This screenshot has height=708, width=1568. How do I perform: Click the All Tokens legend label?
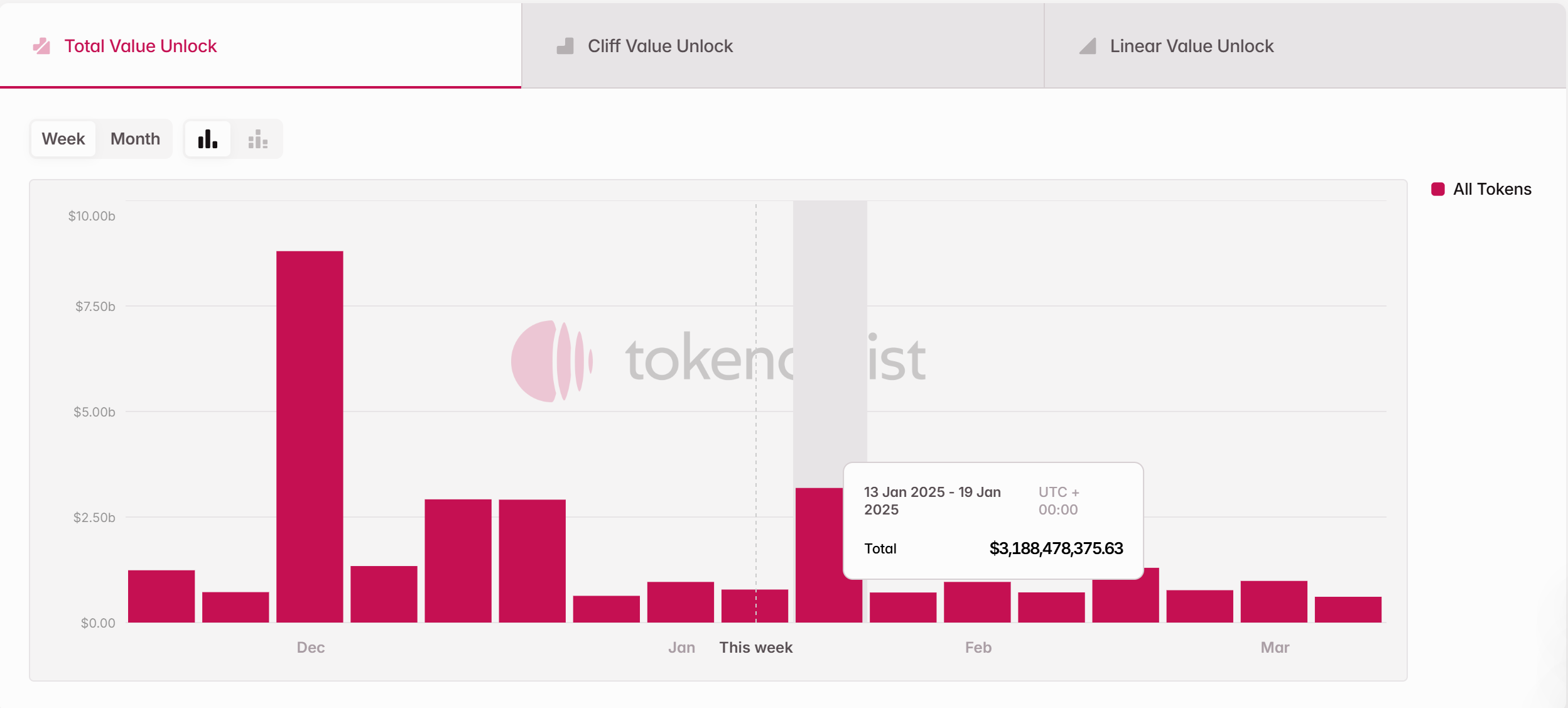coord(1492,189)
